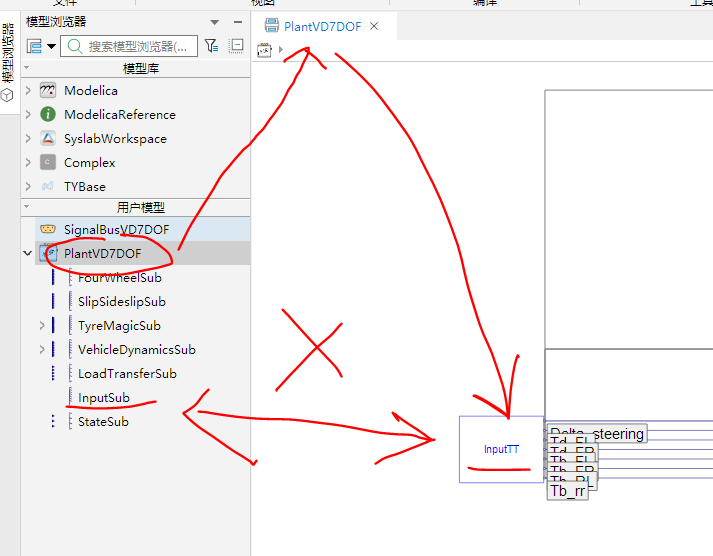Screen dimensions: 713x556
Task: Click the PlantVD7DOF model icon
Action: (48, 253)
